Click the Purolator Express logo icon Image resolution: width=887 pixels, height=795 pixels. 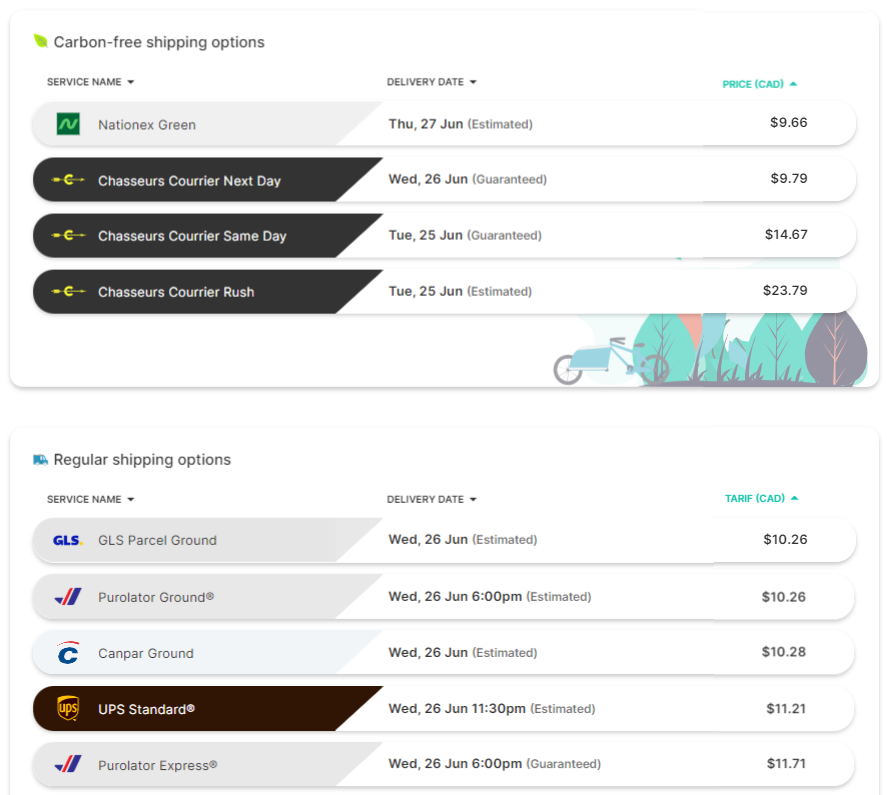point(68,764)
